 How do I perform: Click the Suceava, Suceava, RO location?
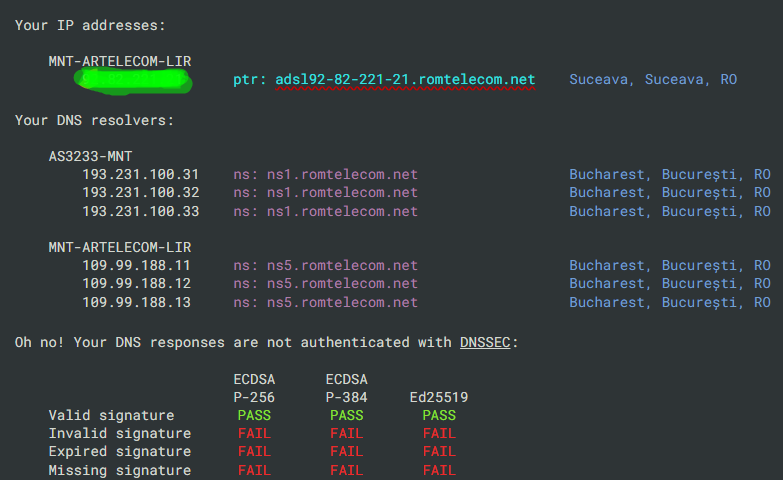click(653, 79)
